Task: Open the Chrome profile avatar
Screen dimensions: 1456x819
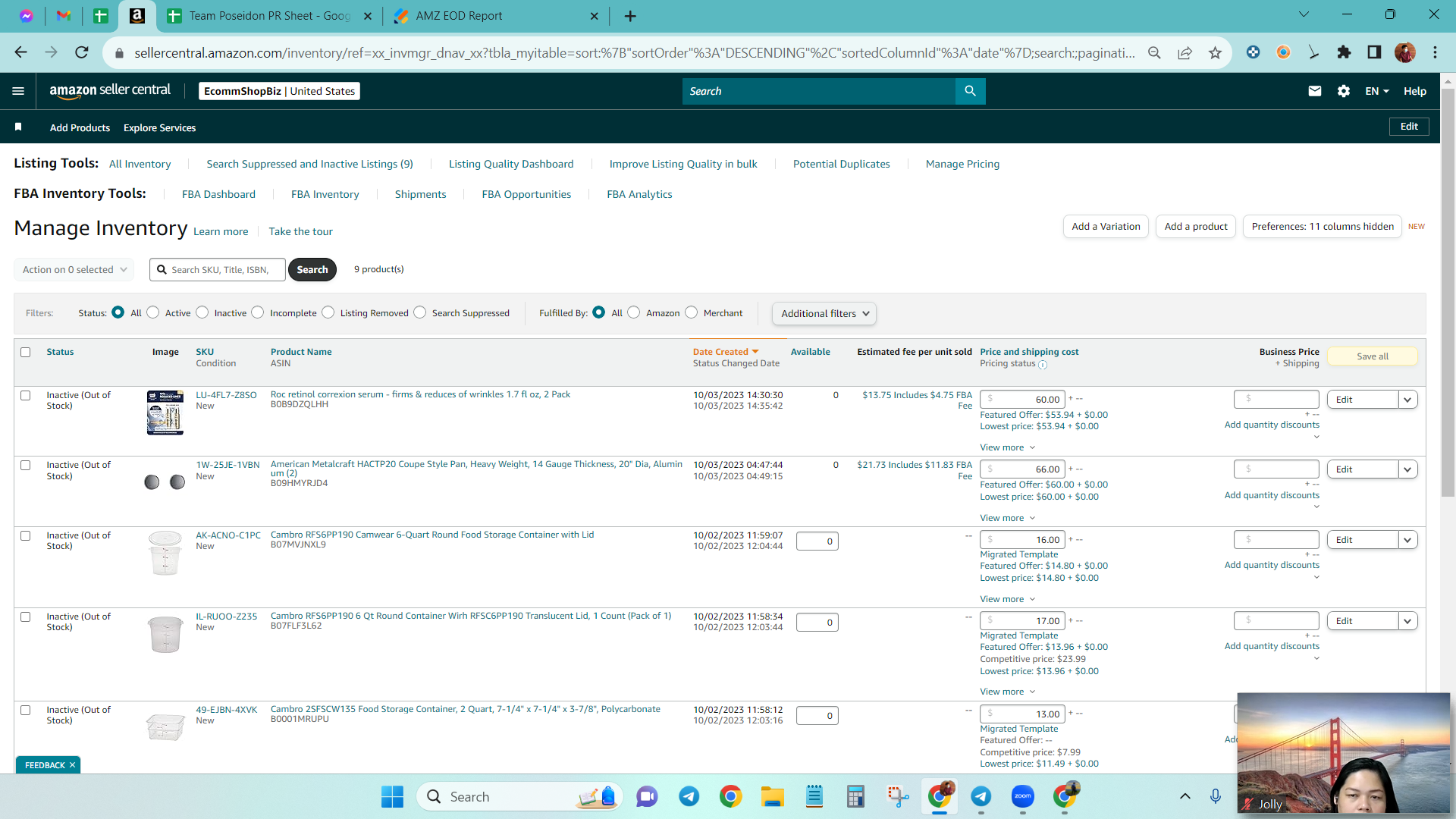Action: tap(1404, 52)
